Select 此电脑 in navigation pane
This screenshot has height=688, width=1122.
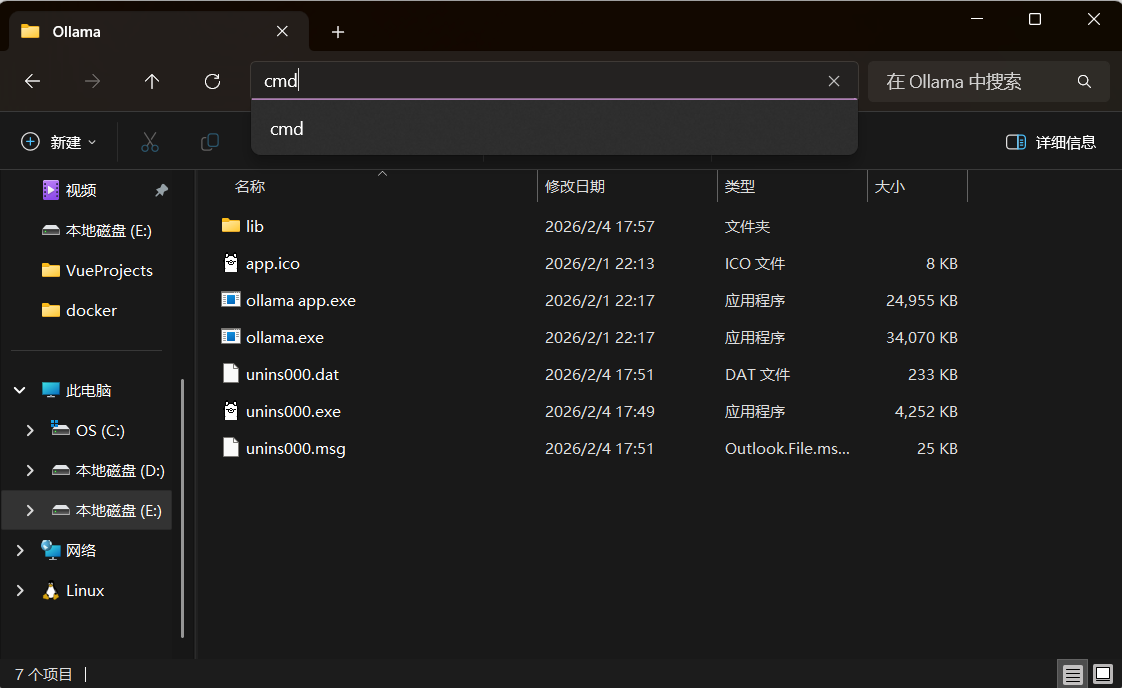pos(89,390)
